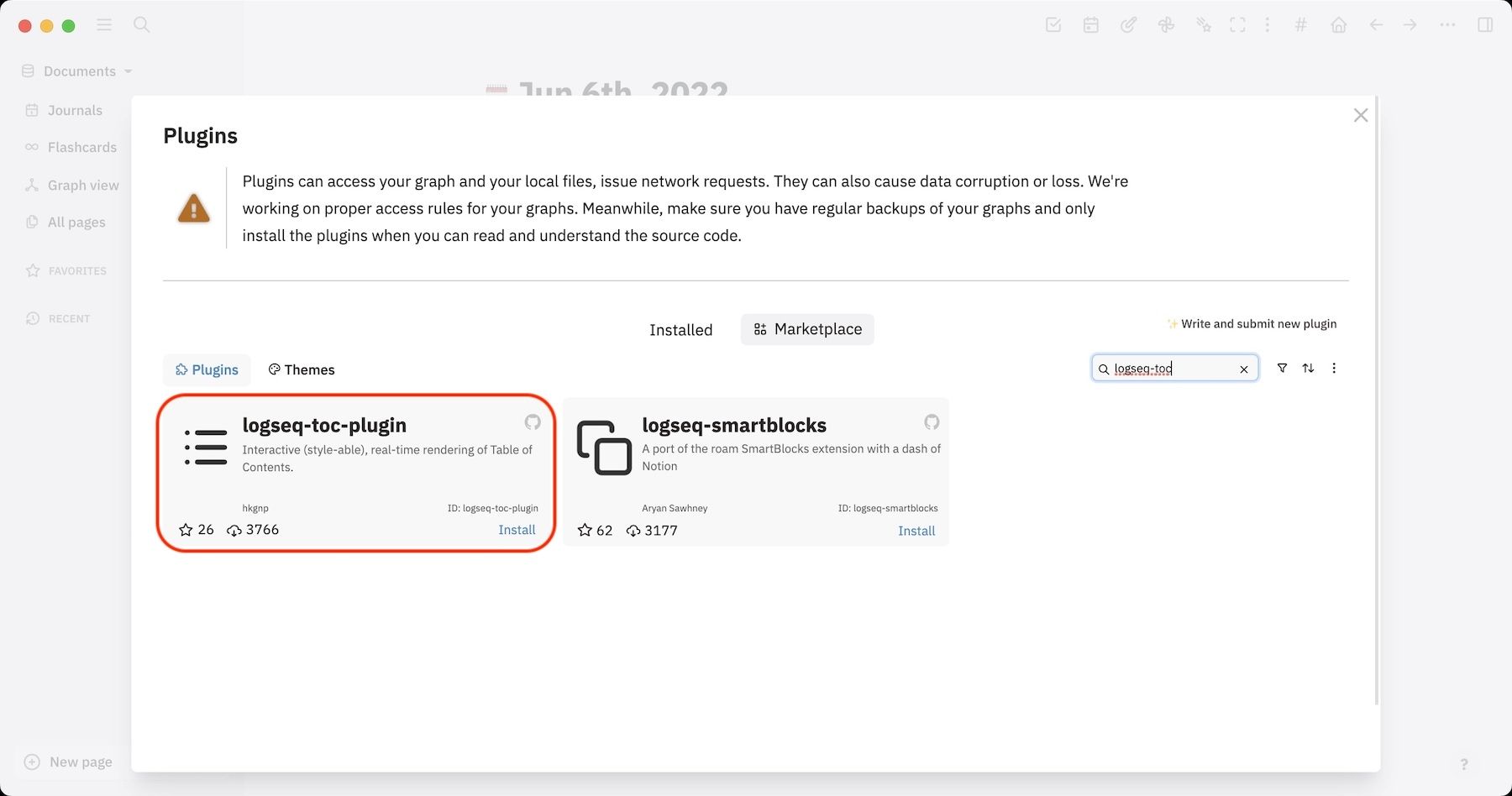The image size is (1512, 796).
Task: Toggle the right sidebar panel icon
Action: coord(1485,25)
